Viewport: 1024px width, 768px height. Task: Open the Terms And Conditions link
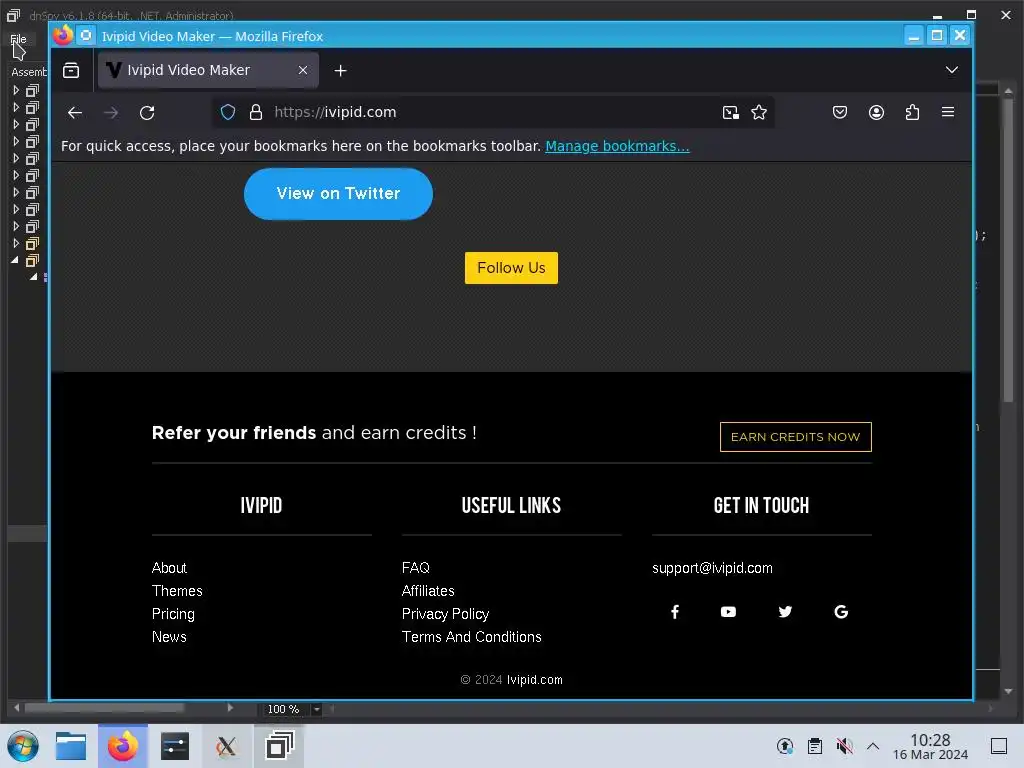pyautogui.click(x=472, y=637)
